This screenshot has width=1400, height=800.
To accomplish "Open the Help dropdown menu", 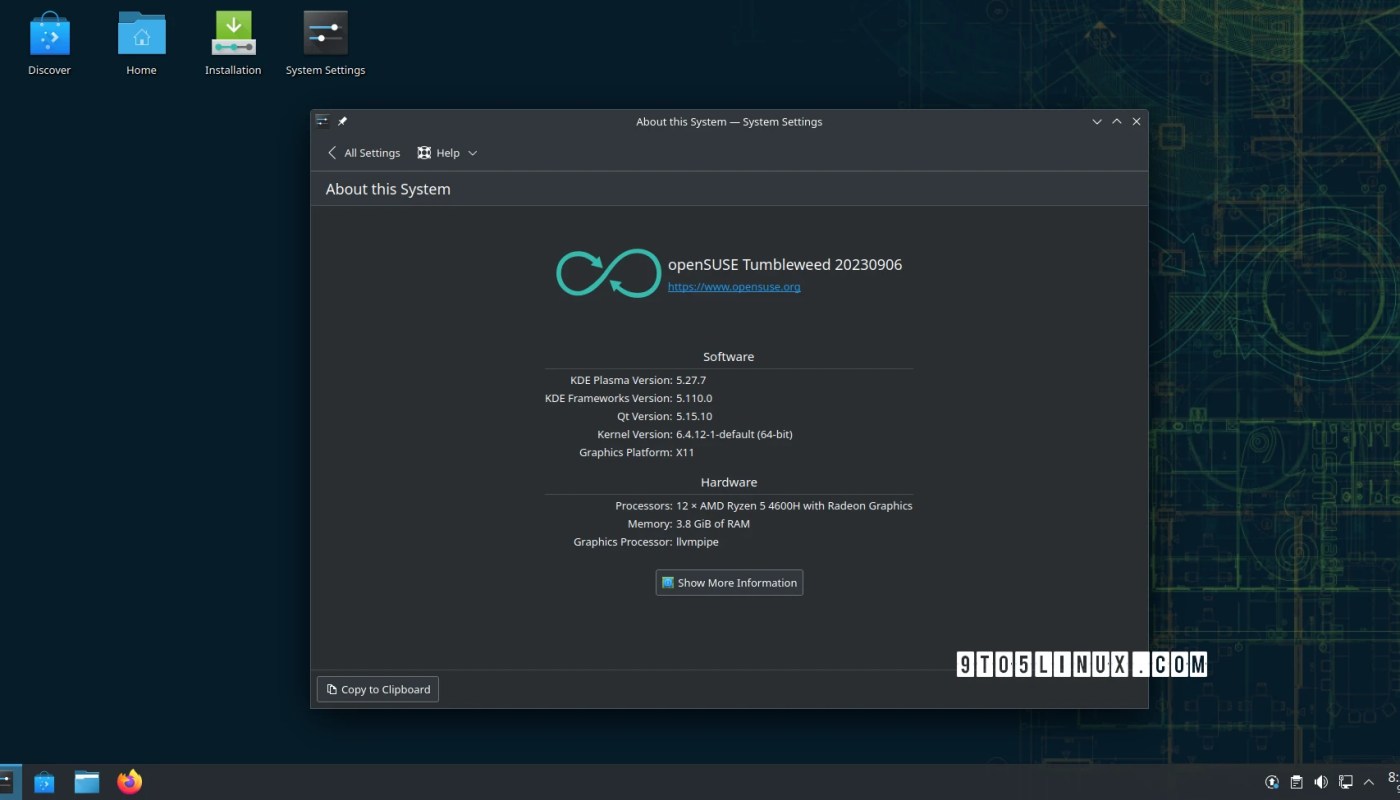I will [447, 153].
